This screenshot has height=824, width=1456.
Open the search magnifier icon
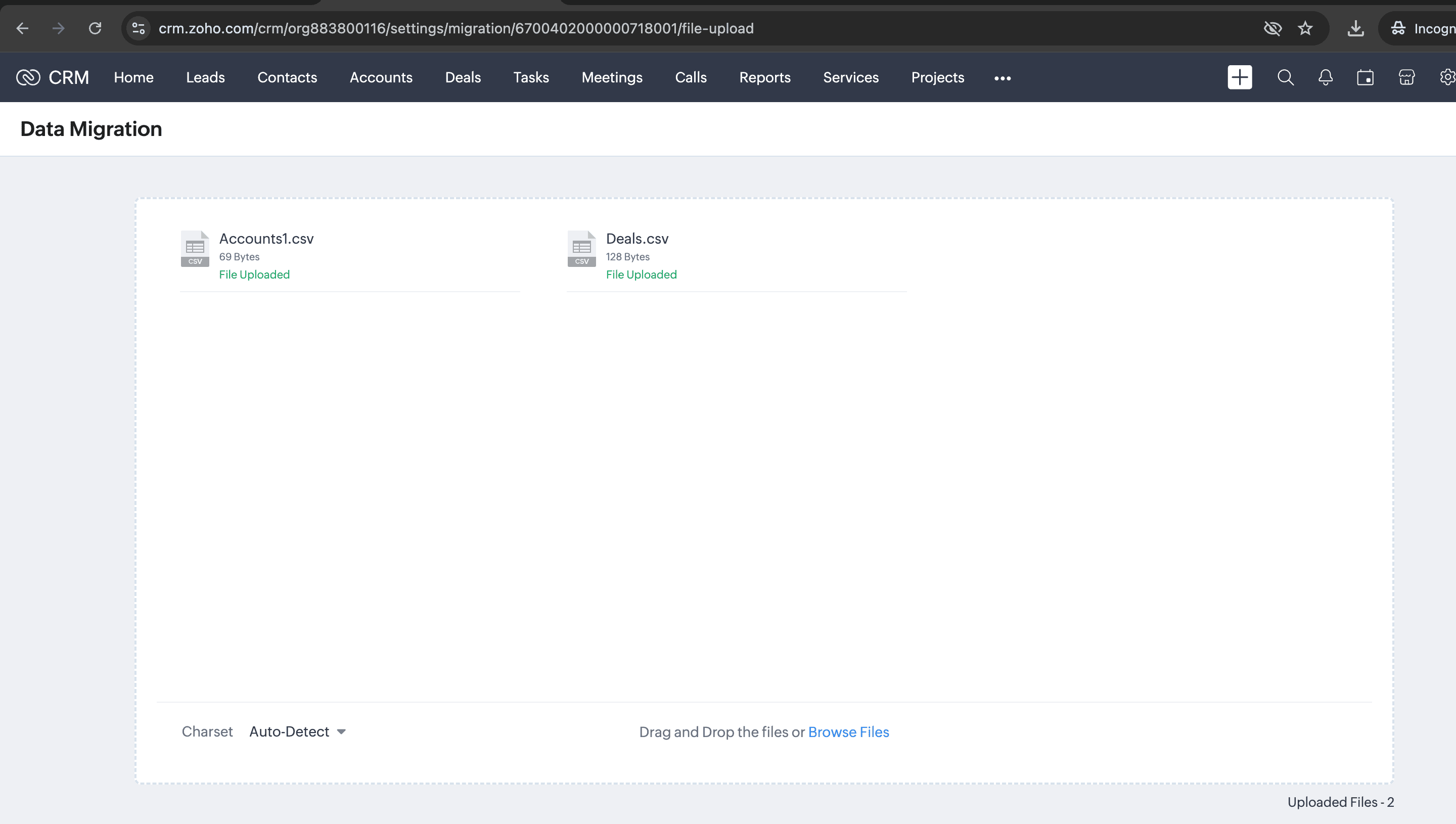(x=1285, y=77)
